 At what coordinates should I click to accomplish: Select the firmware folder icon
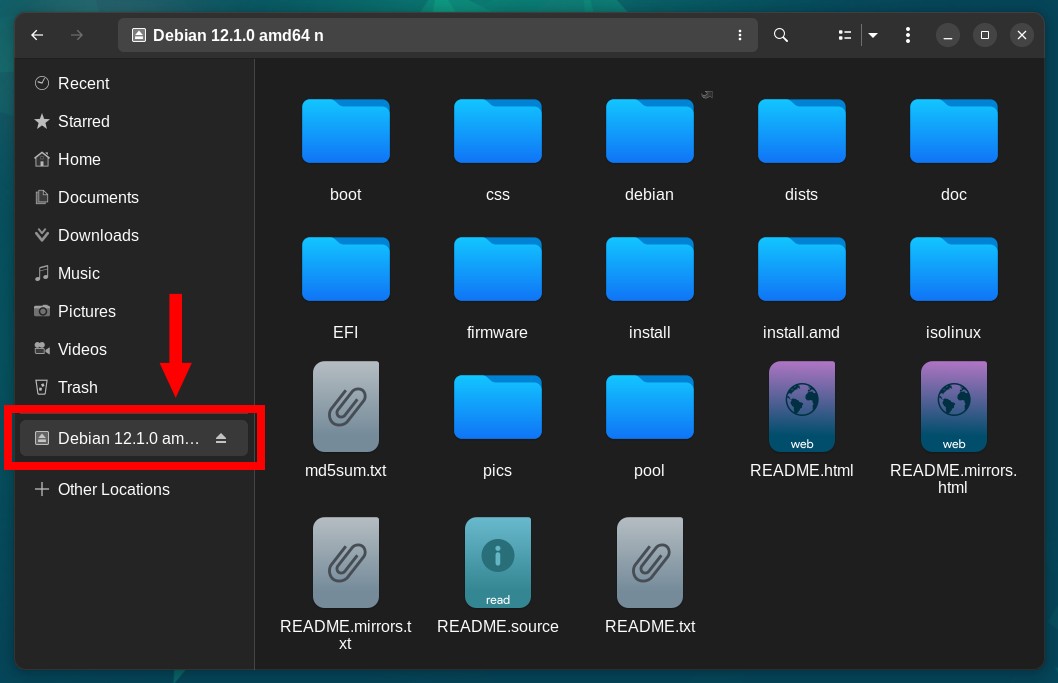pos(498,269)
